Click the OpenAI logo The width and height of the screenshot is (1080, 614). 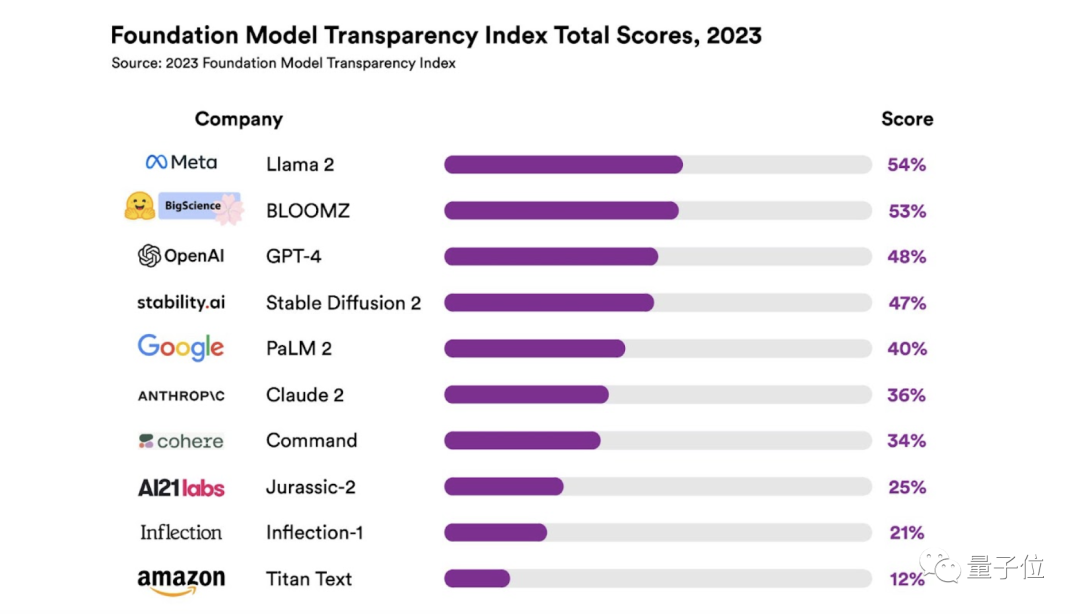tap(181, 256)
